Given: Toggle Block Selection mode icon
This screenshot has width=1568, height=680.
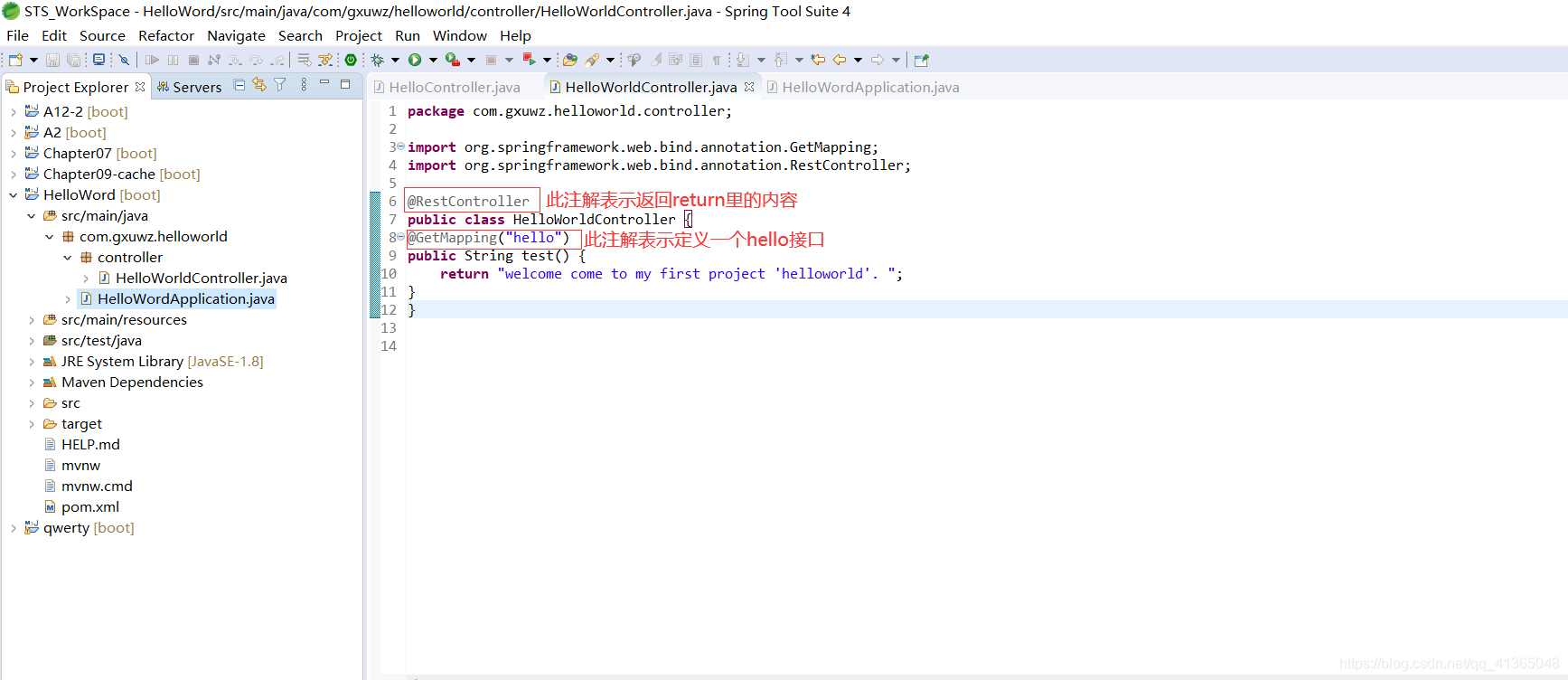Looking at the screenshot, I should pyautogui.click(x=696, y=60).
